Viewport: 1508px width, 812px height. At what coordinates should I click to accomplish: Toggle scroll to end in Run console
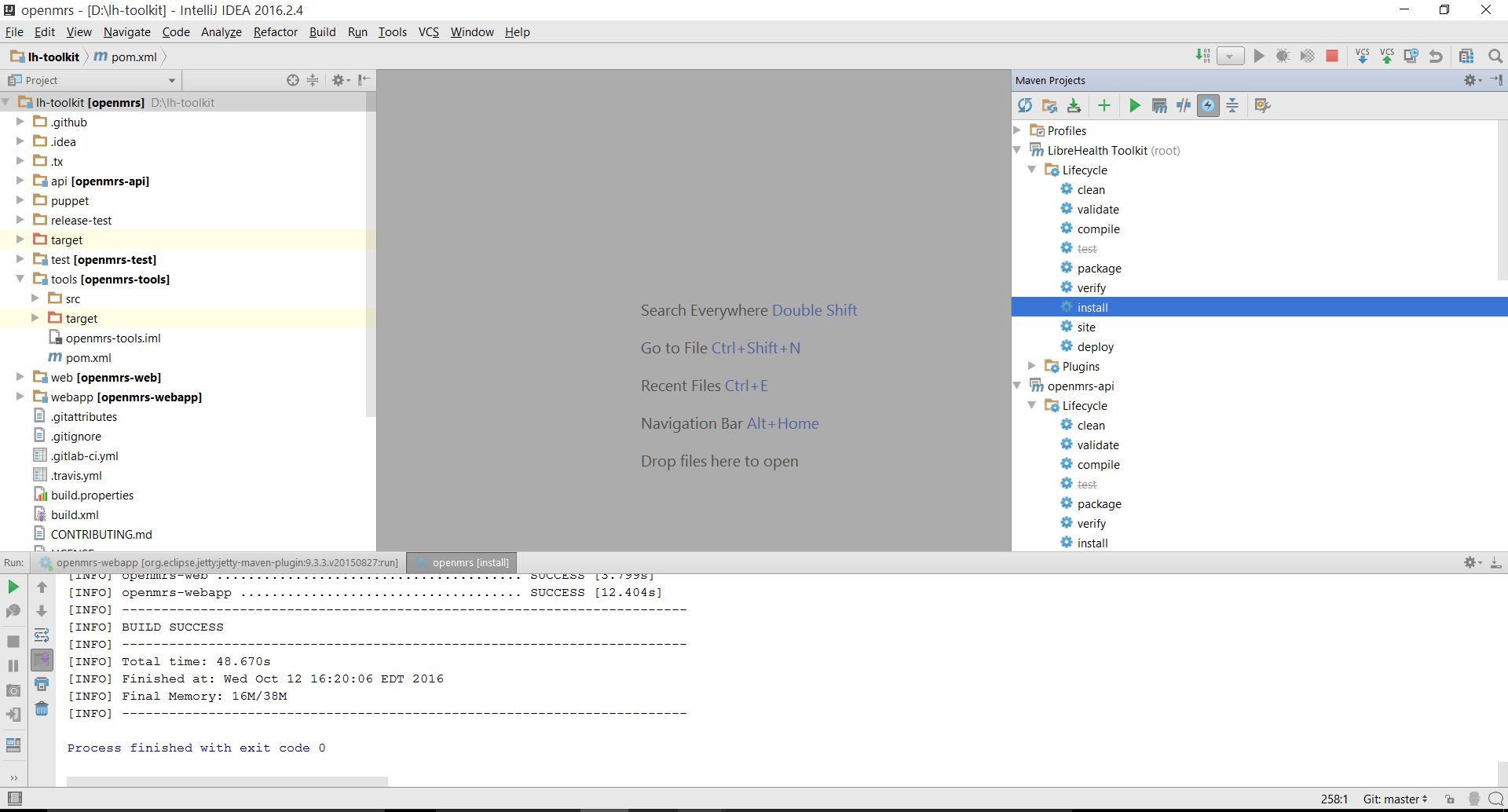[42, 660]
